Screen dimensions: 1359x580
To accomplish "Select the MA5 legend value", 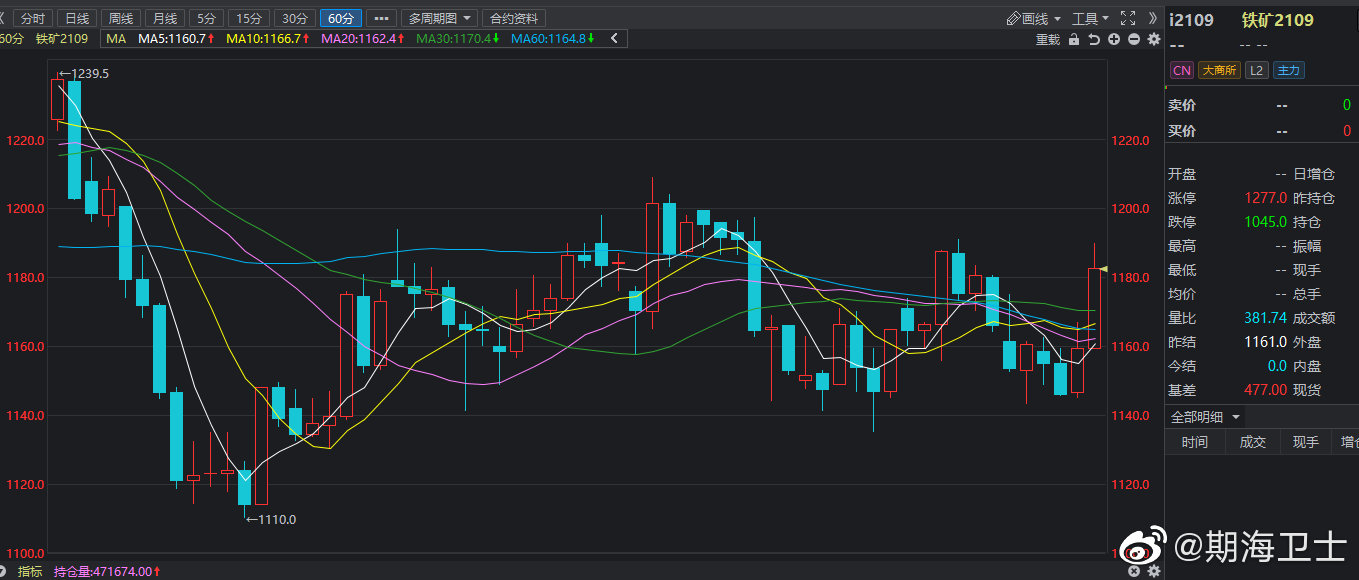I will click(176, 39).
